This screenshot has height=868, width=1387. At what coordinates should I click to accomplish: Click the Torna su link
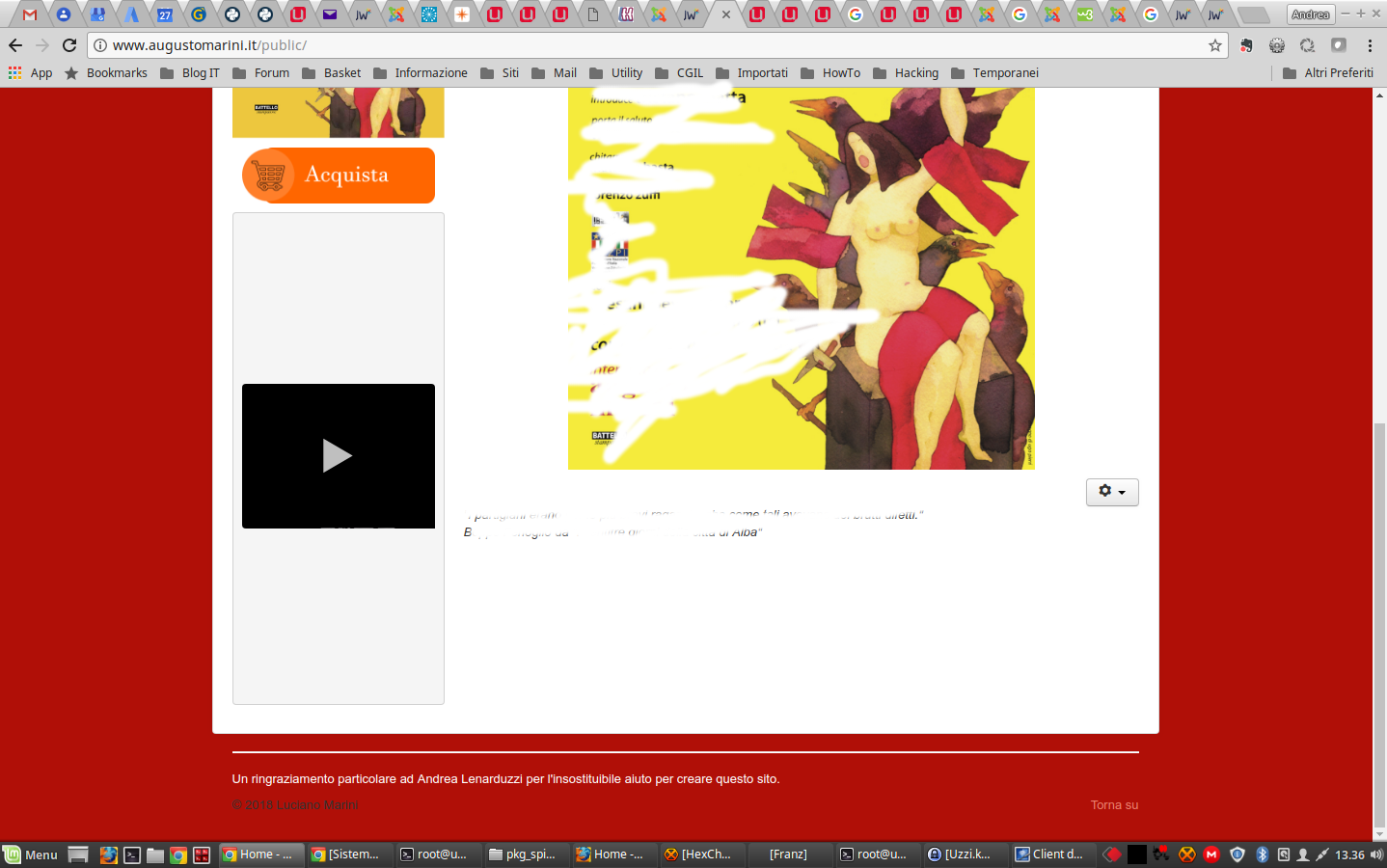(1114, 805)
